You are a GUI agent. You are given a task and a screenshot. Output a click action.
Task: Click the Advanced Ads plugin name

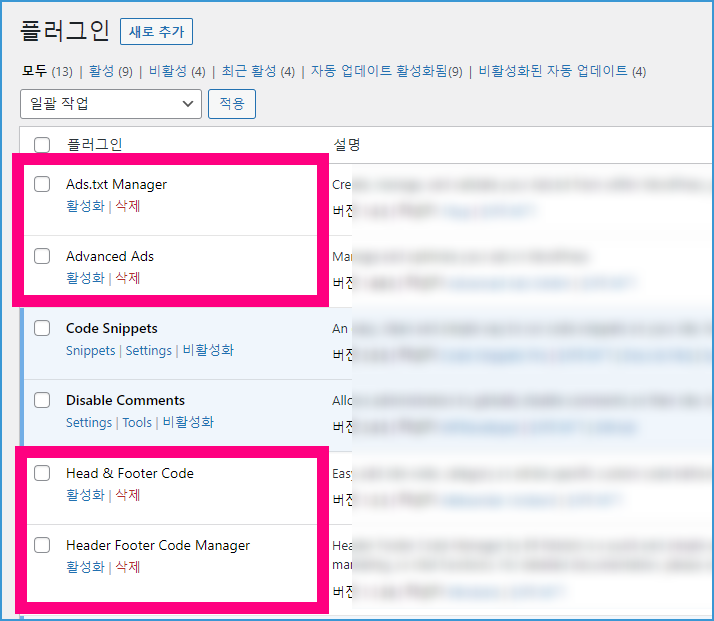110,256
